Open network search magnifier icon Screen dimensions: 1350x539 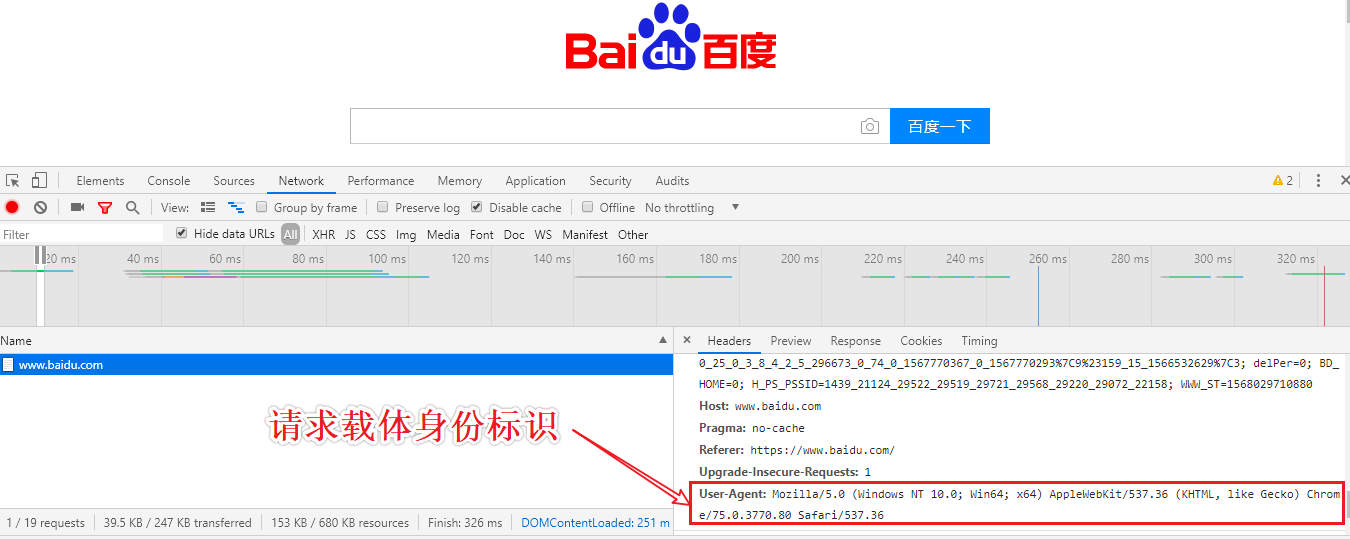[132, 208]
